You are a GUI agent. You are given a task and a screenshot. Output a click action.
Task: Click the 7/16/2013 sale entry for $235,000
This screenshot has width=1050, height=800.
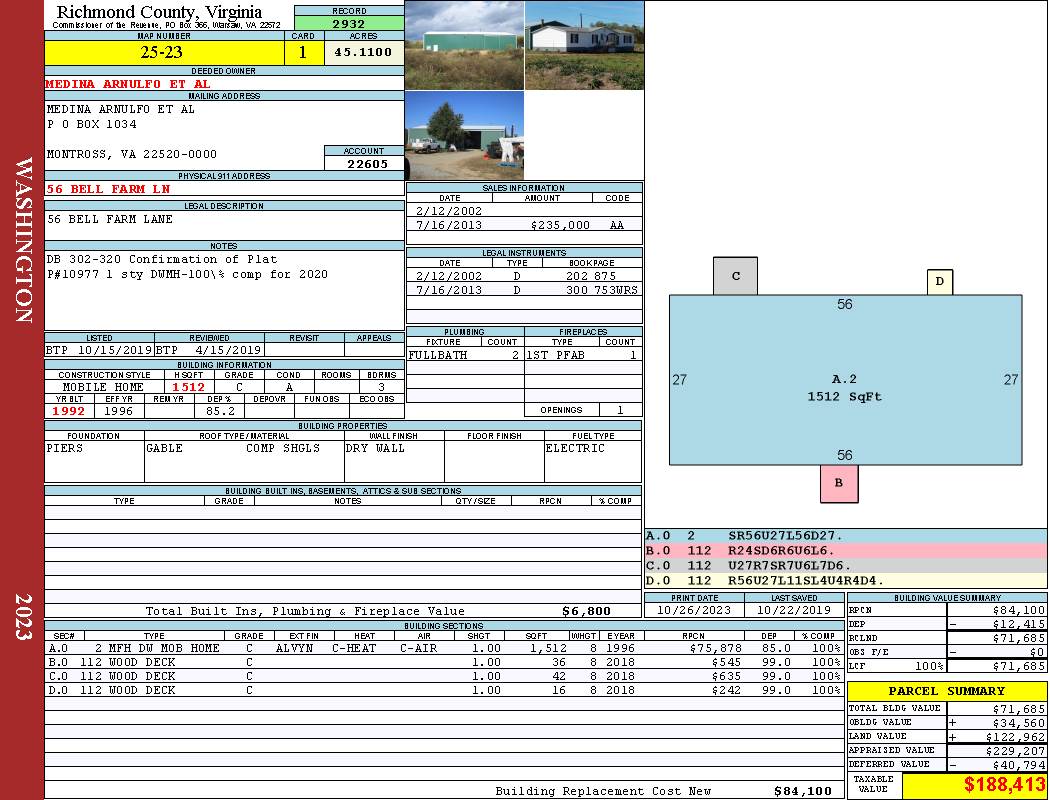click(524, 225)
